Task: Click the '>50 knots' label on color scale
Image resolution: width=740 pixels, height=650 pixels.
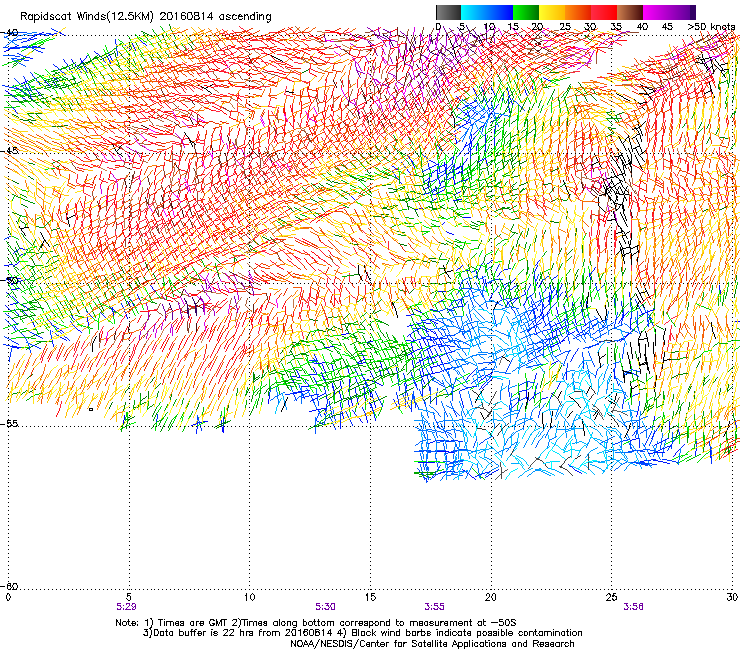Action: tap(711, 27)
